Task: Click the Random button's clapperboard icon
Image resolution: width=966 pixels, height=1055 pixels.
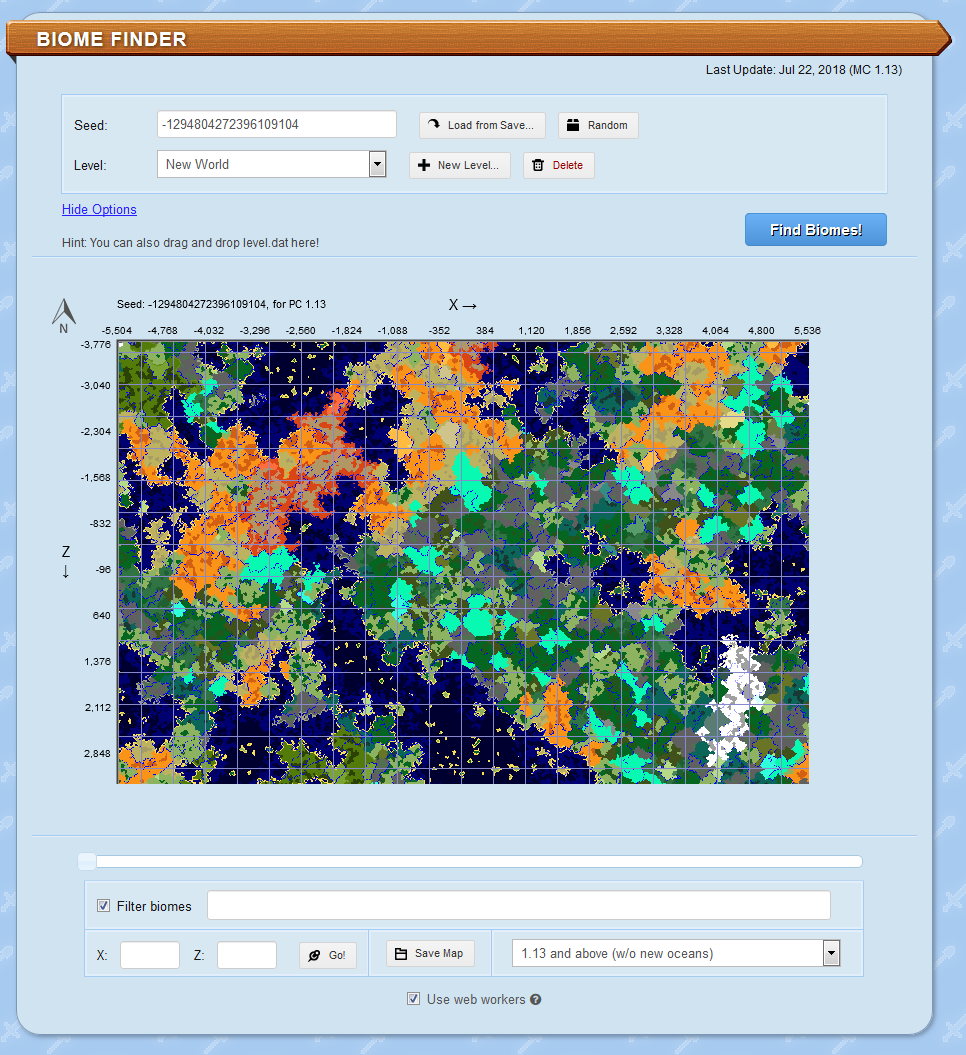Action: click(x=573, y=125)
